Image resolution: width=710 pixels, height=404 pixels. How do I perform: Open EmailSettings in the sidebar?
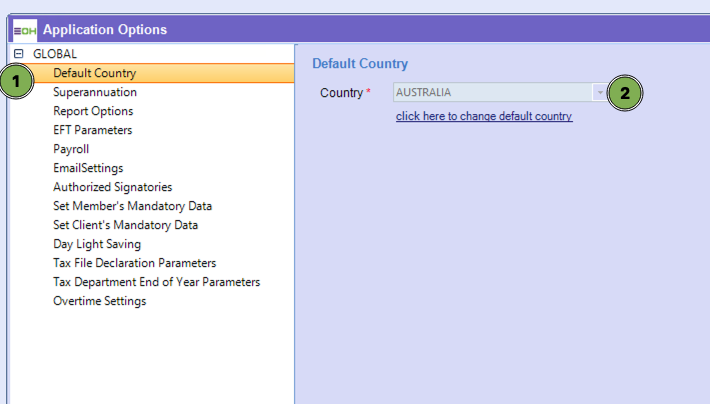(88, 168)
